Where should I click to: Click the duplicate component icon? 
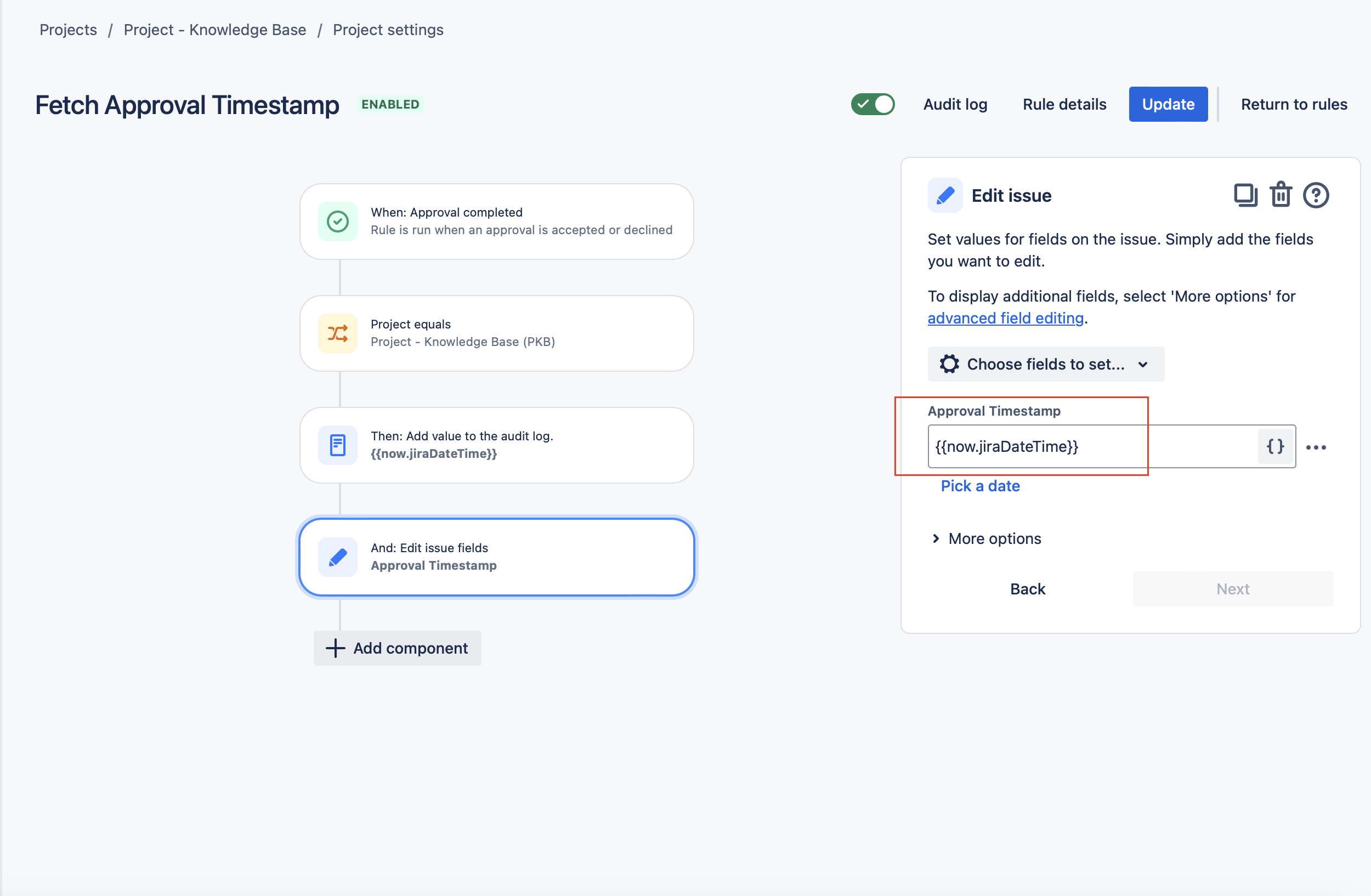(1245, 195)
